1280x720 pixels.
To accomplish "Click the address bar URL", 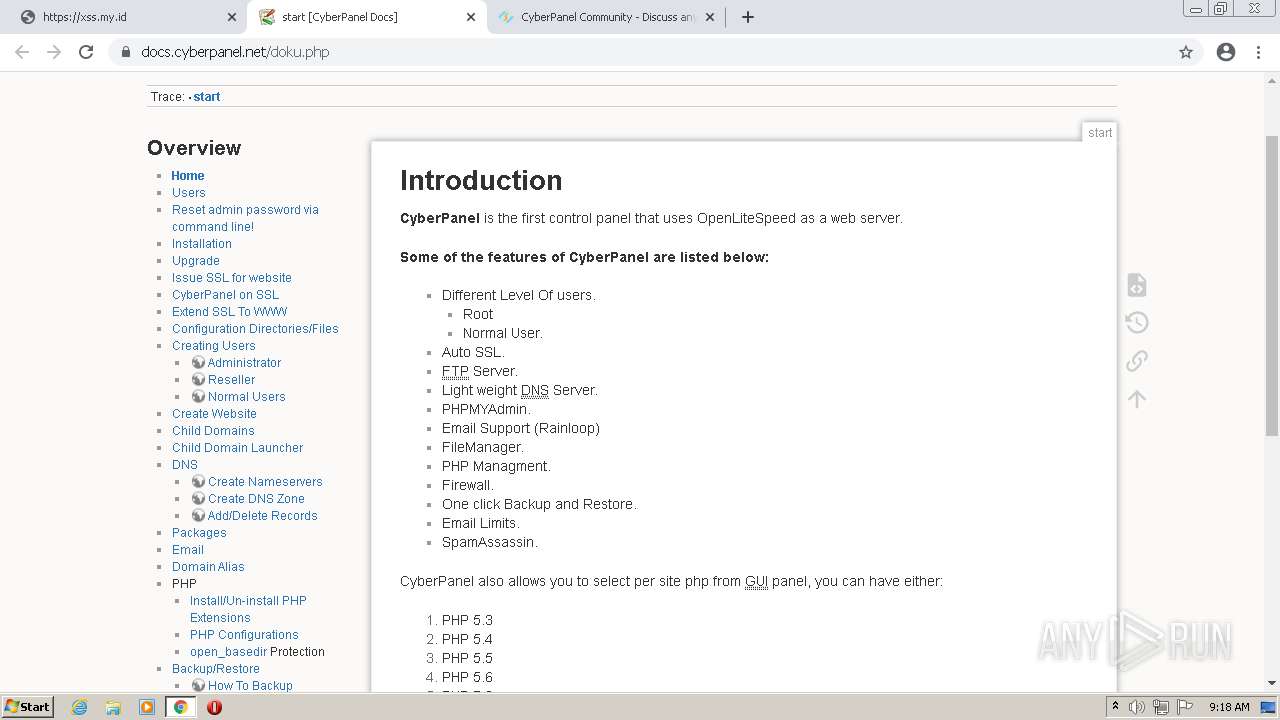I will tap(235, 52).
